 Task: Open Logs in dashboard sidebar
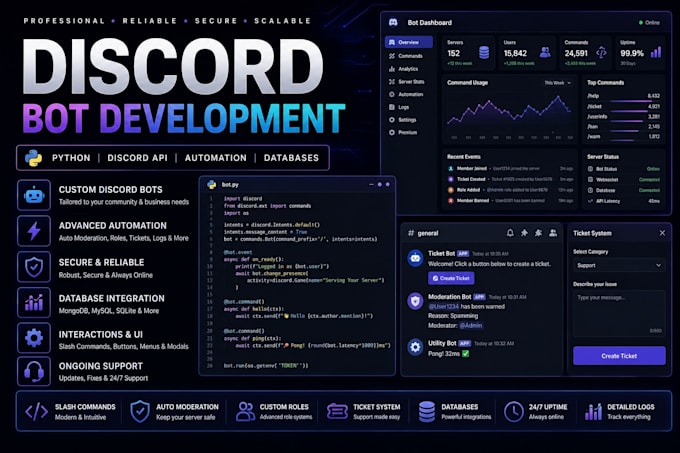point(409,107)
